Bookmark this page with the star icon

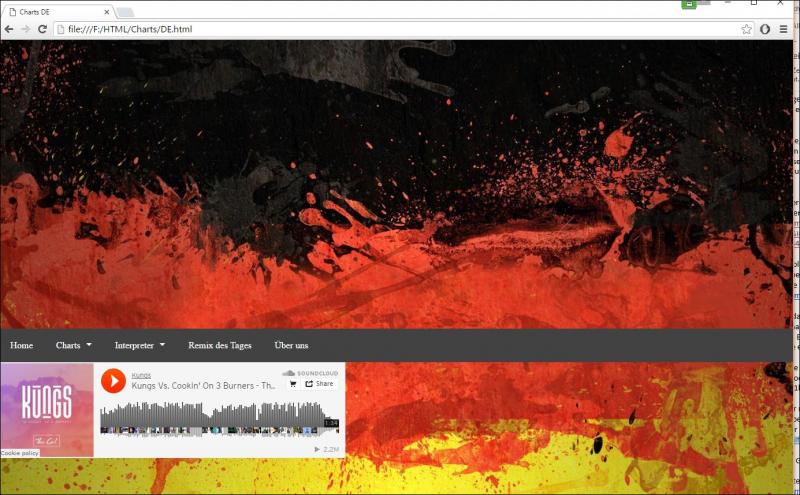(746, 29)
